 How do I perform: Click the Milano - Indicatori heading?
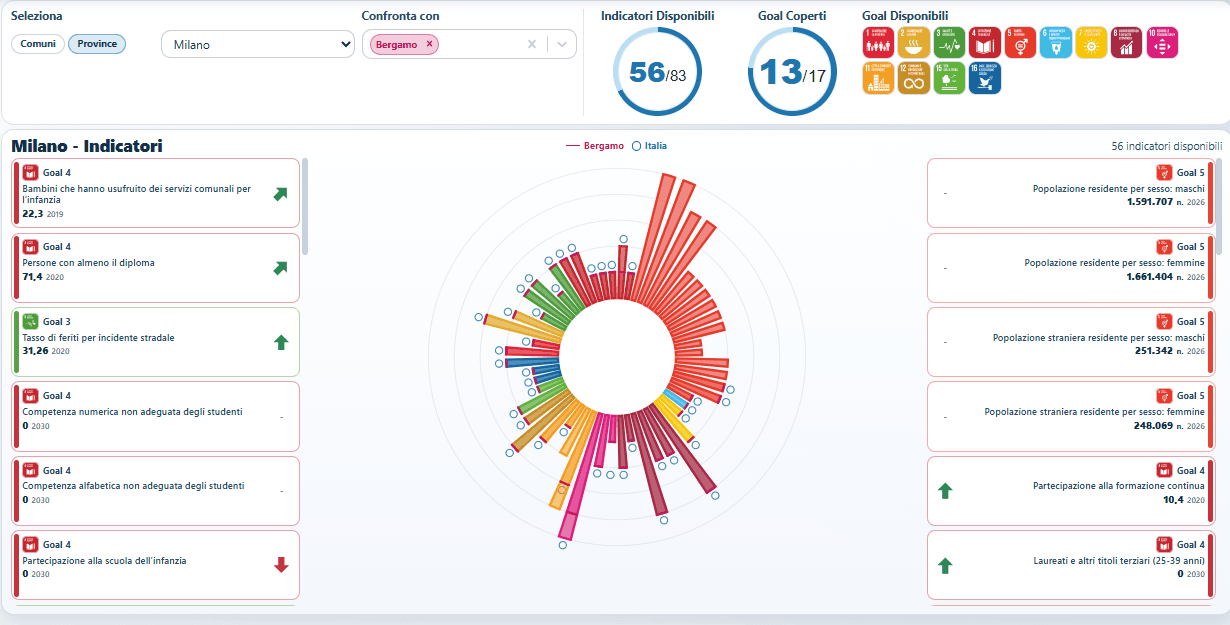pos(87,146)
